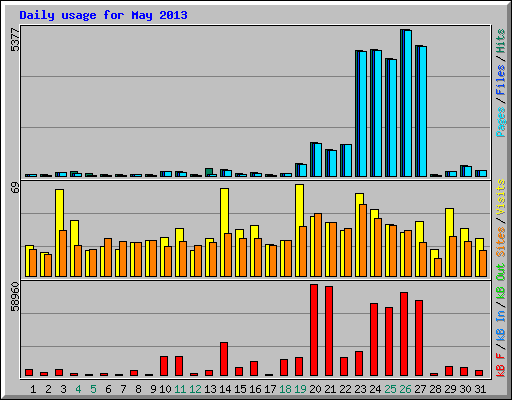Screen dimensions: 512x400
Task: Click green weekend day label "5"
Action: [x=93, y=389]
